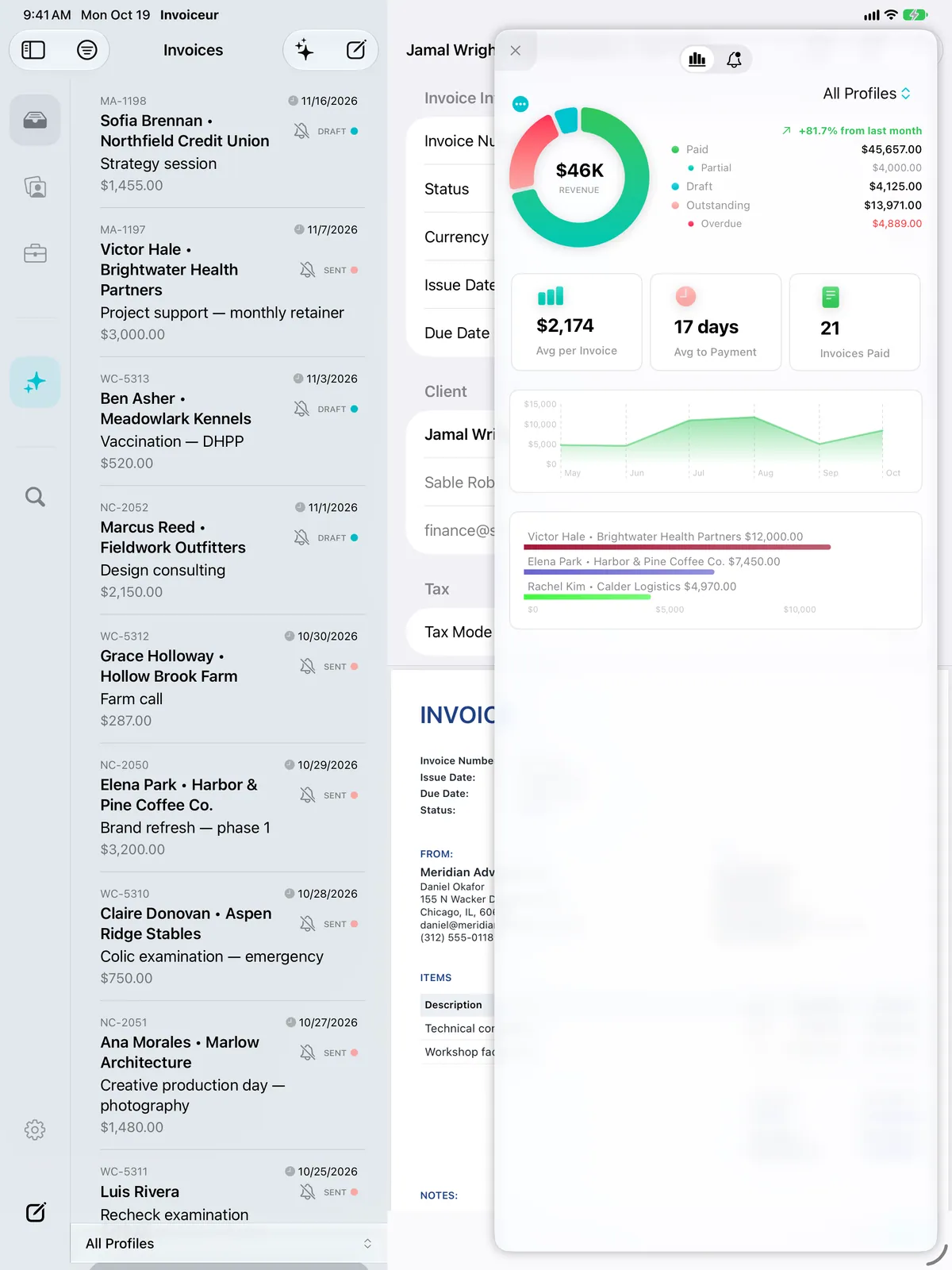This screenshot has height=1270, width=952.
Task: Click the Invoices list title
Action: pos(193,50)
